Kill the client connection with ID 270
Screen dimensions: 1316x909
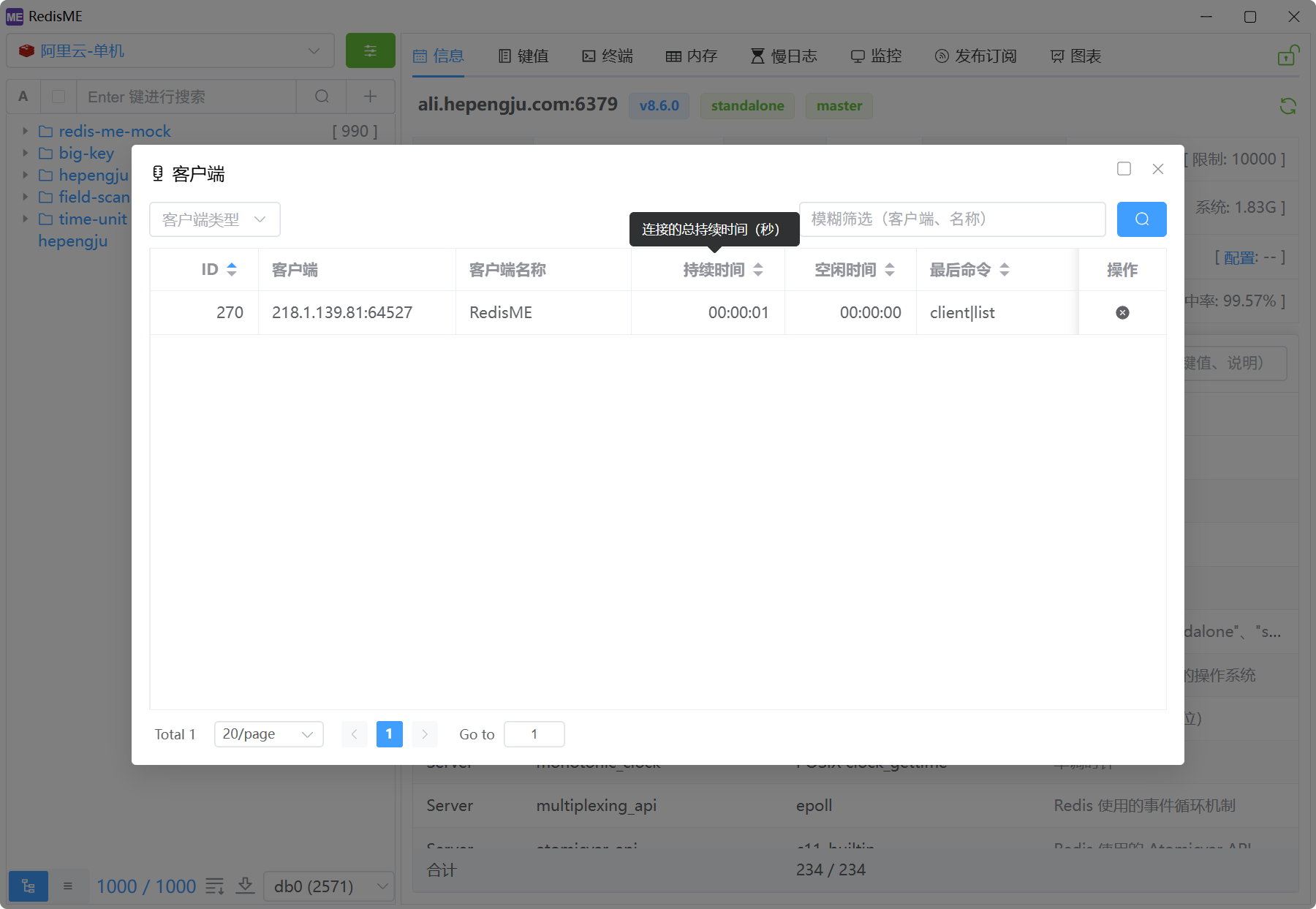click(x=1122, y=313)
